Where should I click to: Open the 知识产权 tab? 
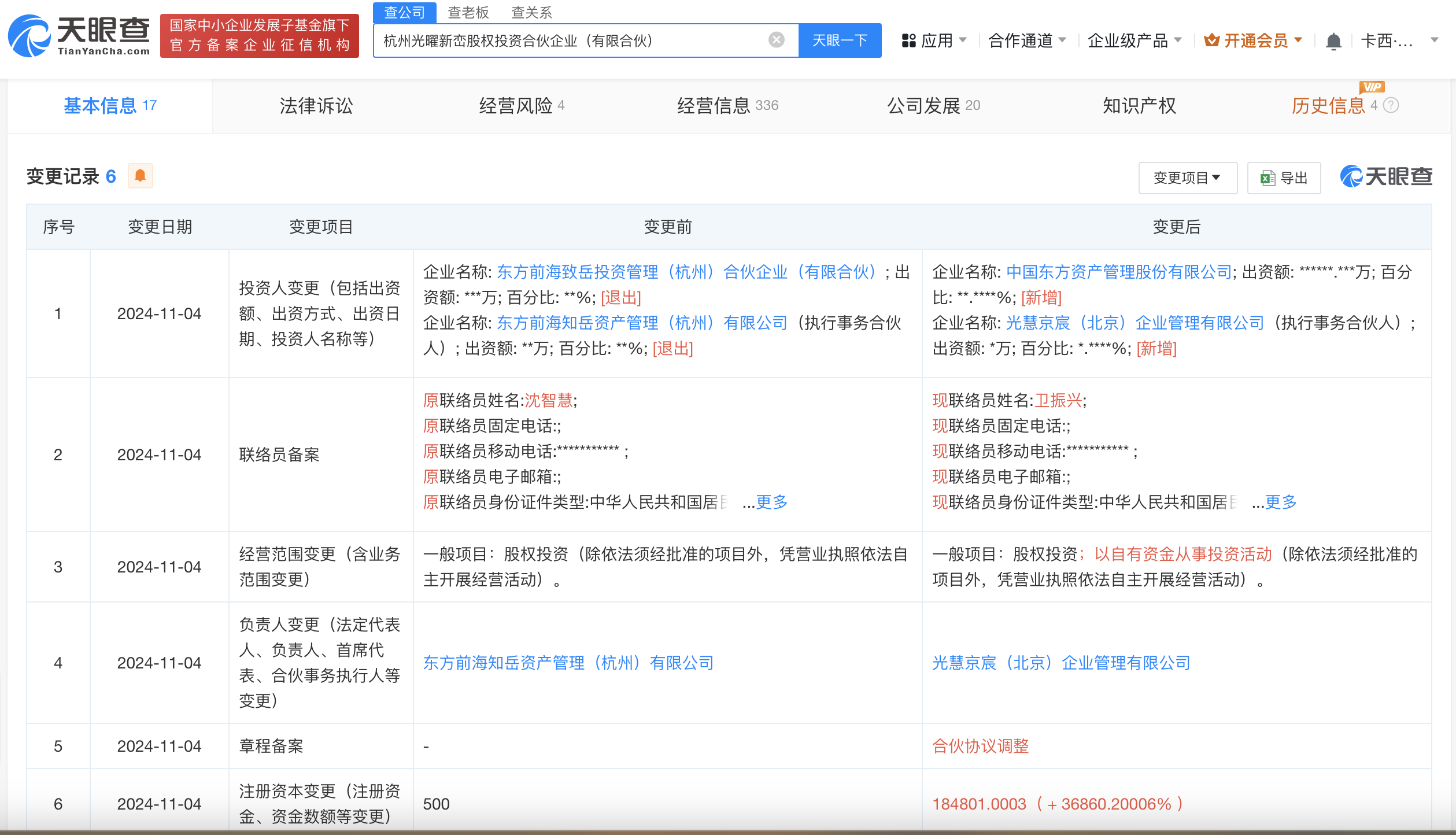(x=1139, y=106)
